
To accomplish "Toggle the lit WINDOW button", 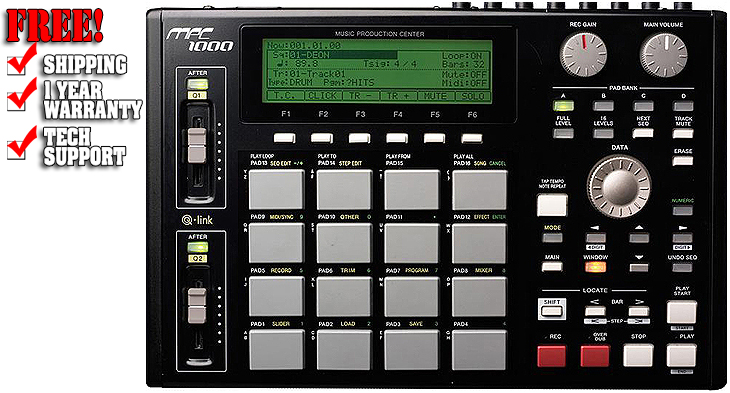I will coord(595,267).
